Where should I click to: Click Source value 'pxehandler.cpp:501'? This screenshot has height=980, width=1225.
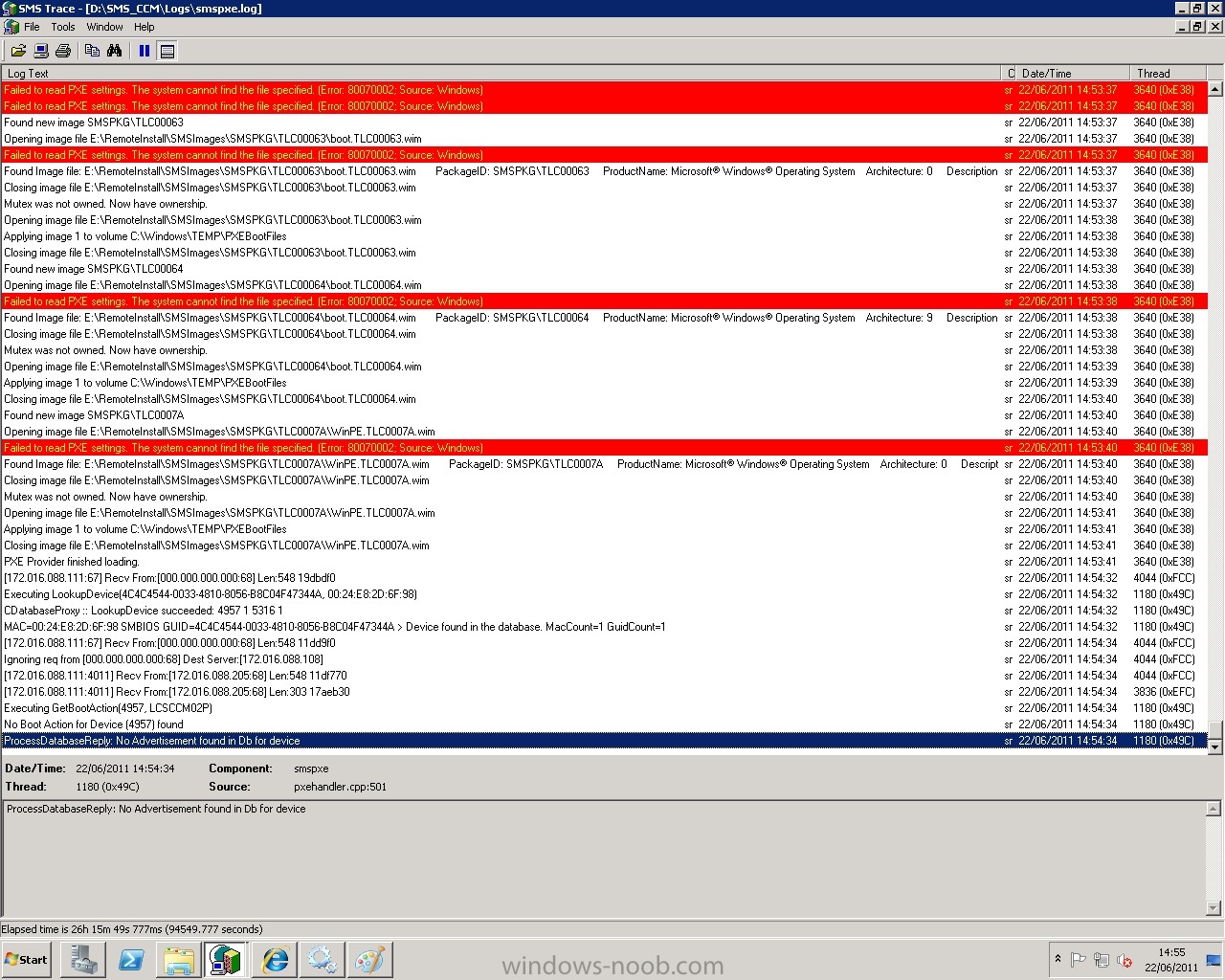340,787
